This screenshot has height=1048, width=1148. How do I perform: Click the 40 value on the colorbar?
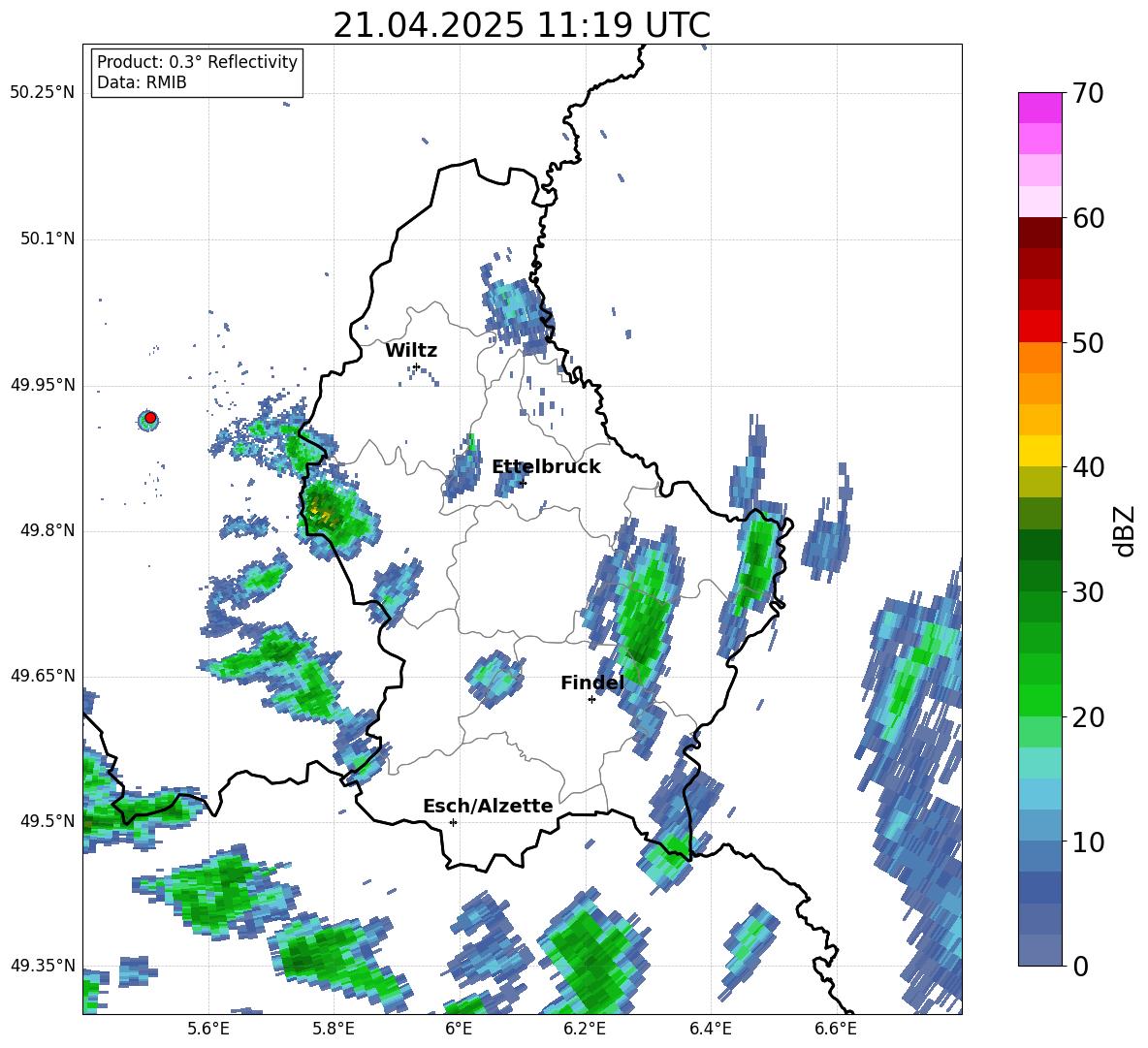click(x=1088, y=467)
